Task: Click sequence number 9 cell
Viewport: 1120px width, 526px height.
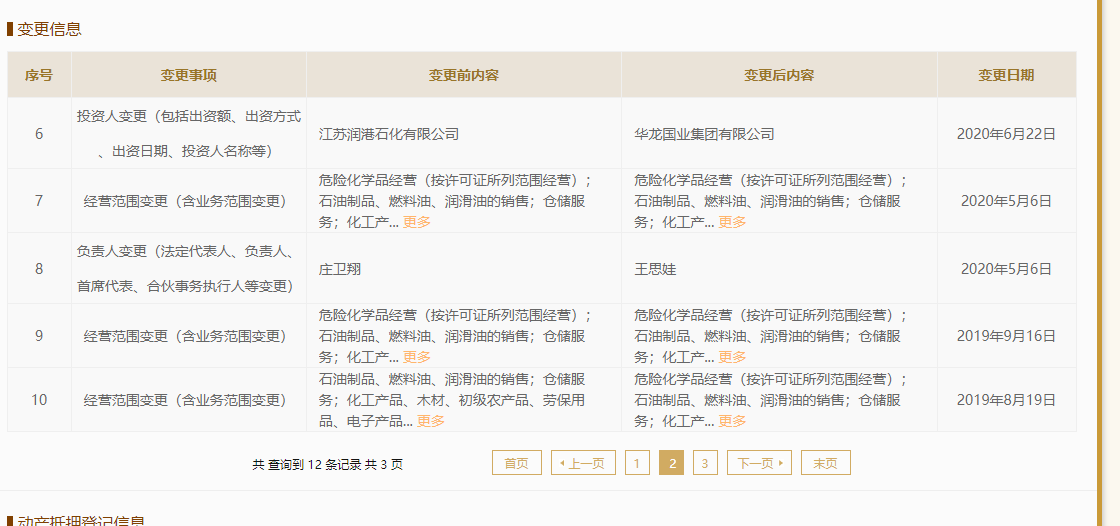Action: click(39, 336)
